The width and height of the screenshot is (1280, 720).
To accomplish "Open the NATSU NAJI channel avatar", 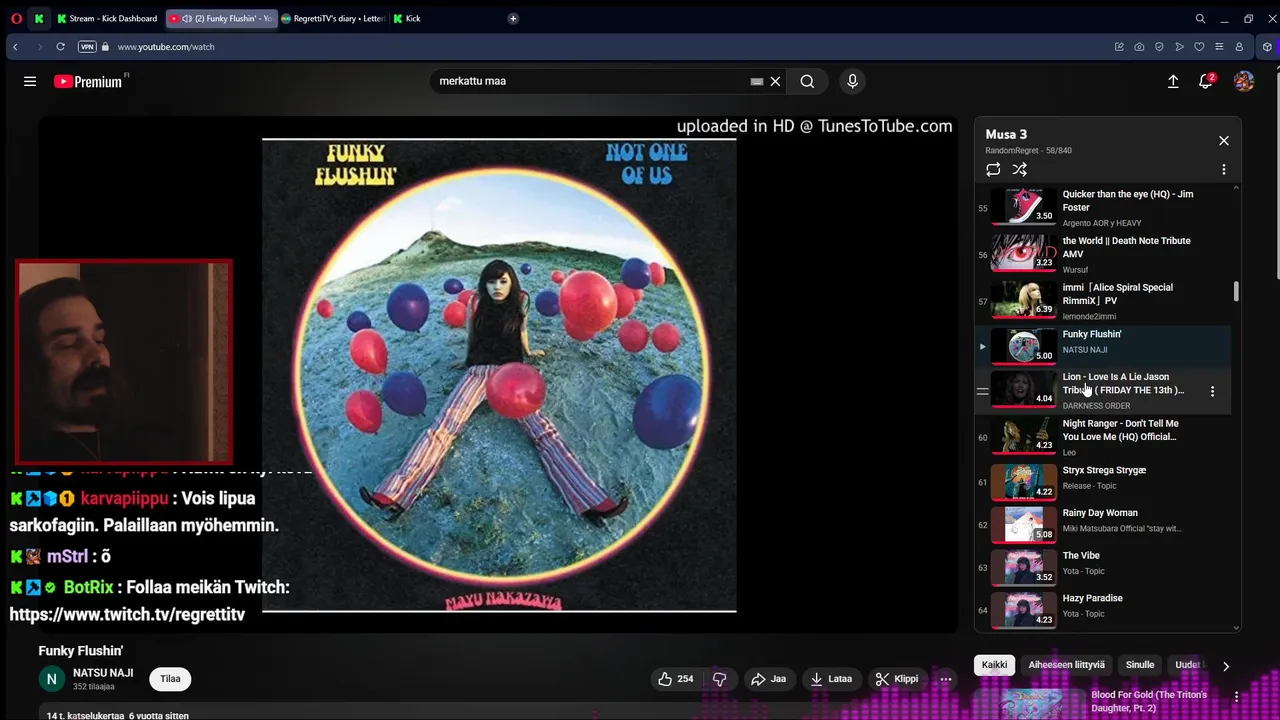I will pyautogui.click(x=52, y=679).
